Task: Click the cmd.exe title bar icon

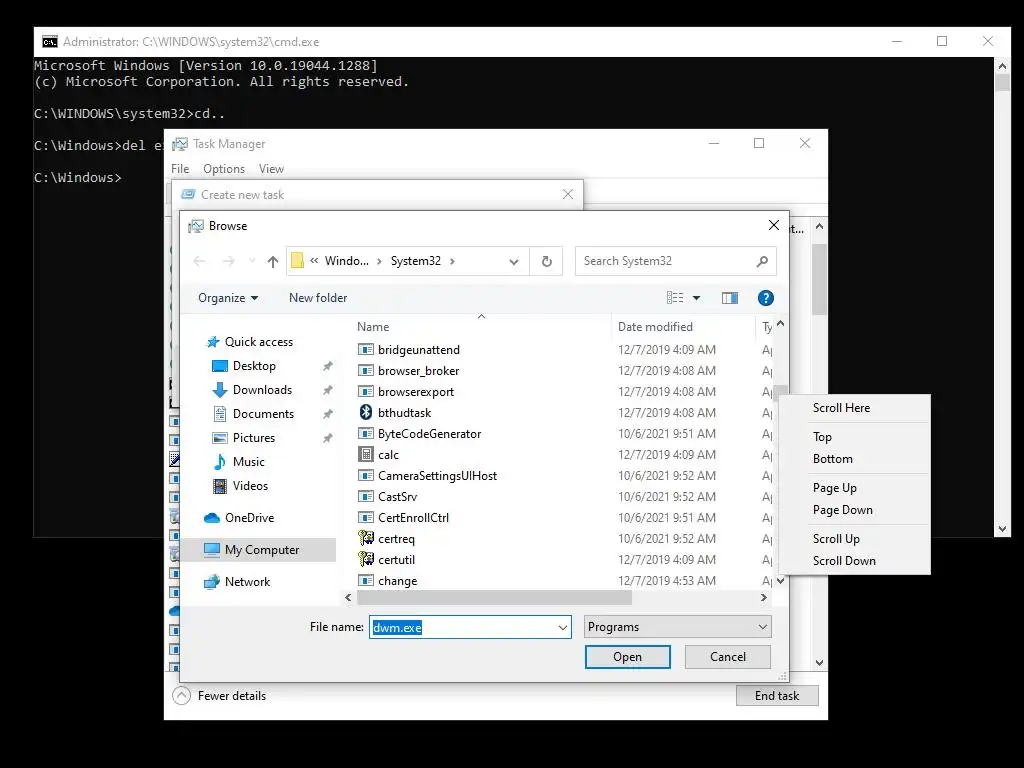Action: click(x=50, y=42)
